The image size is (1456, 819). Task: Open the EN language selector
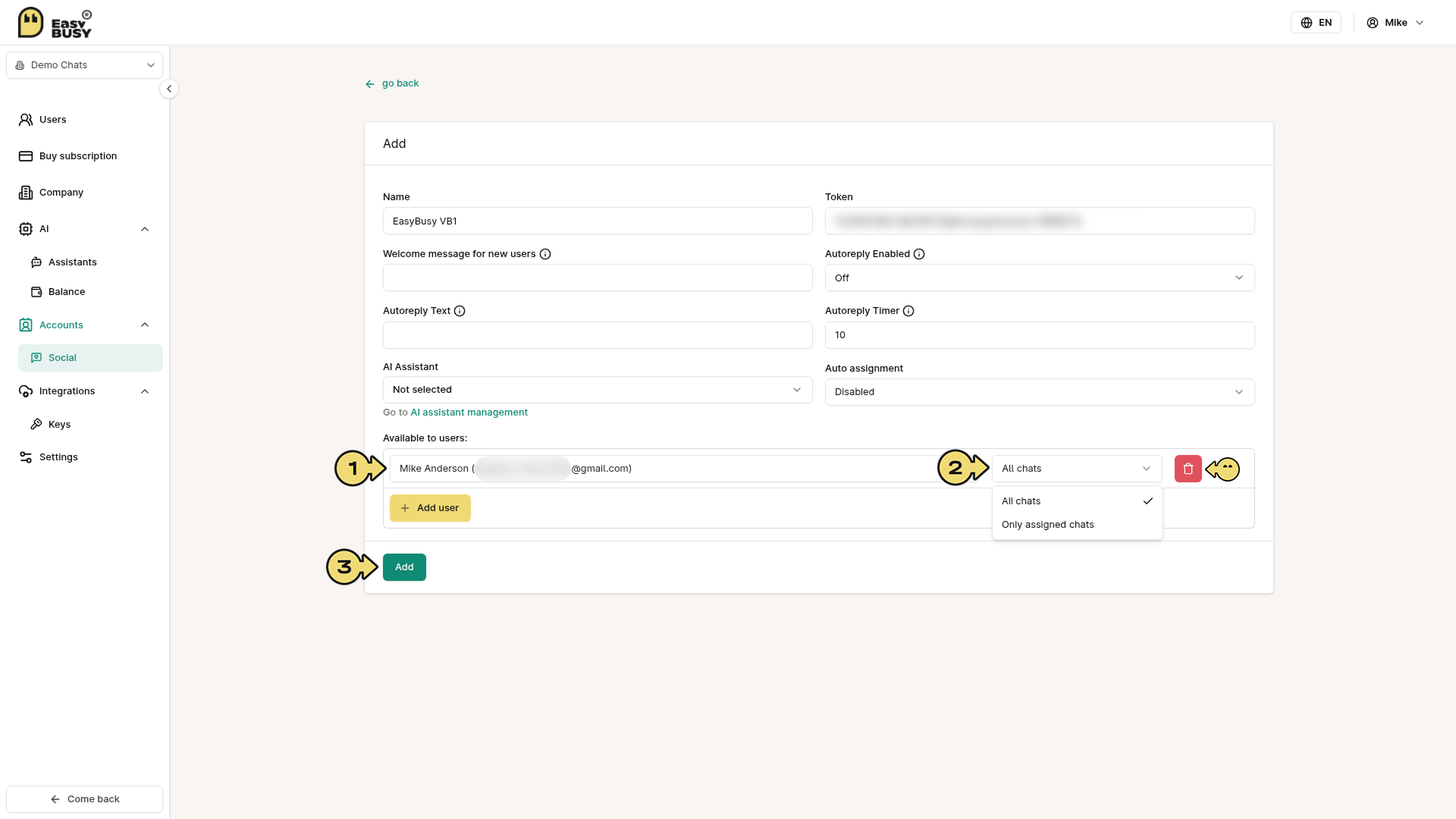(x=1316, y=23)
